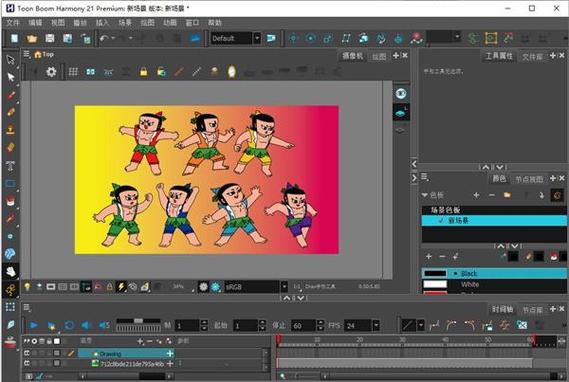Open the timeline view hamburger menu
Viewport: 569px width, 382px height.
[27, 308]
